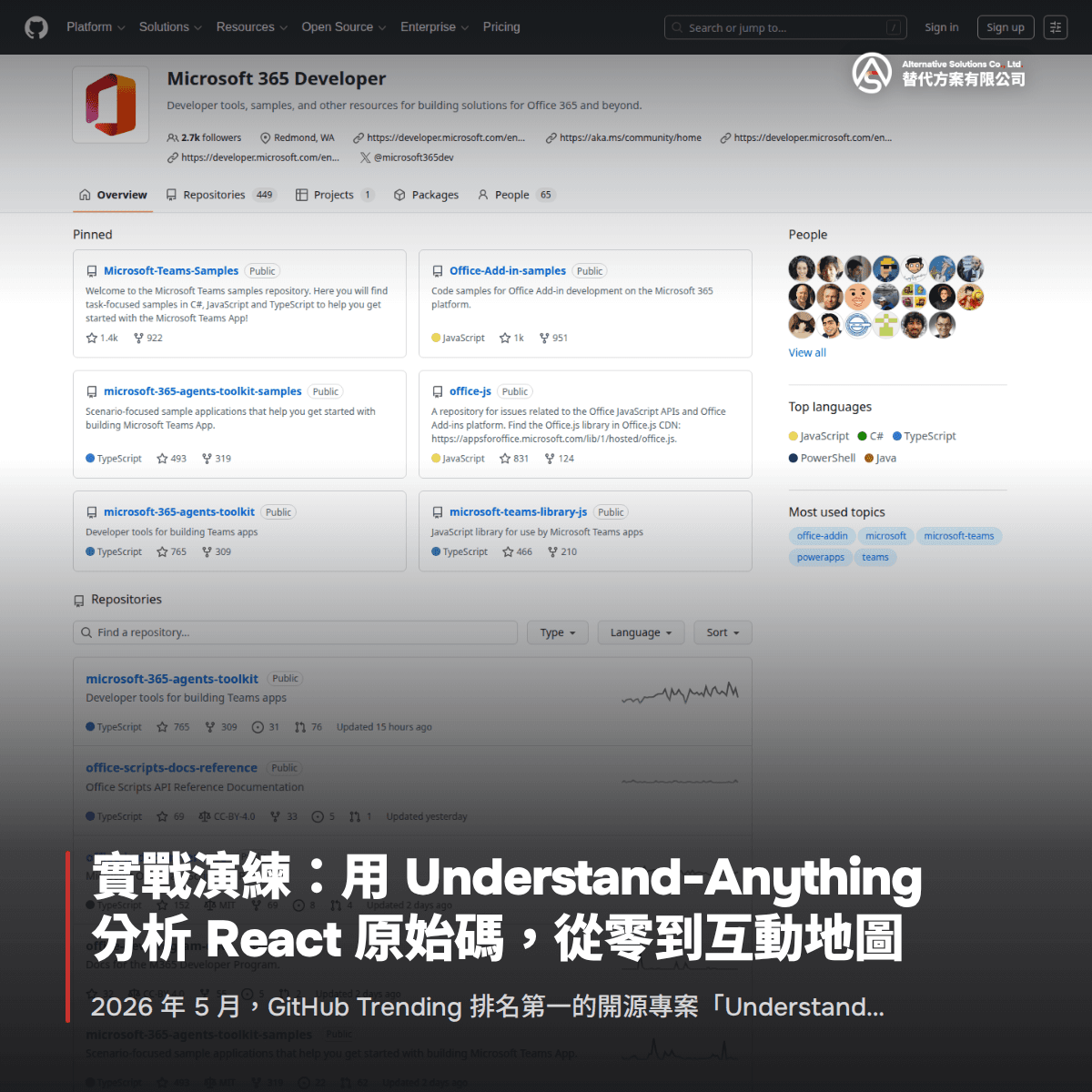Focus the Search or jump to field

(x=786, y=28)
